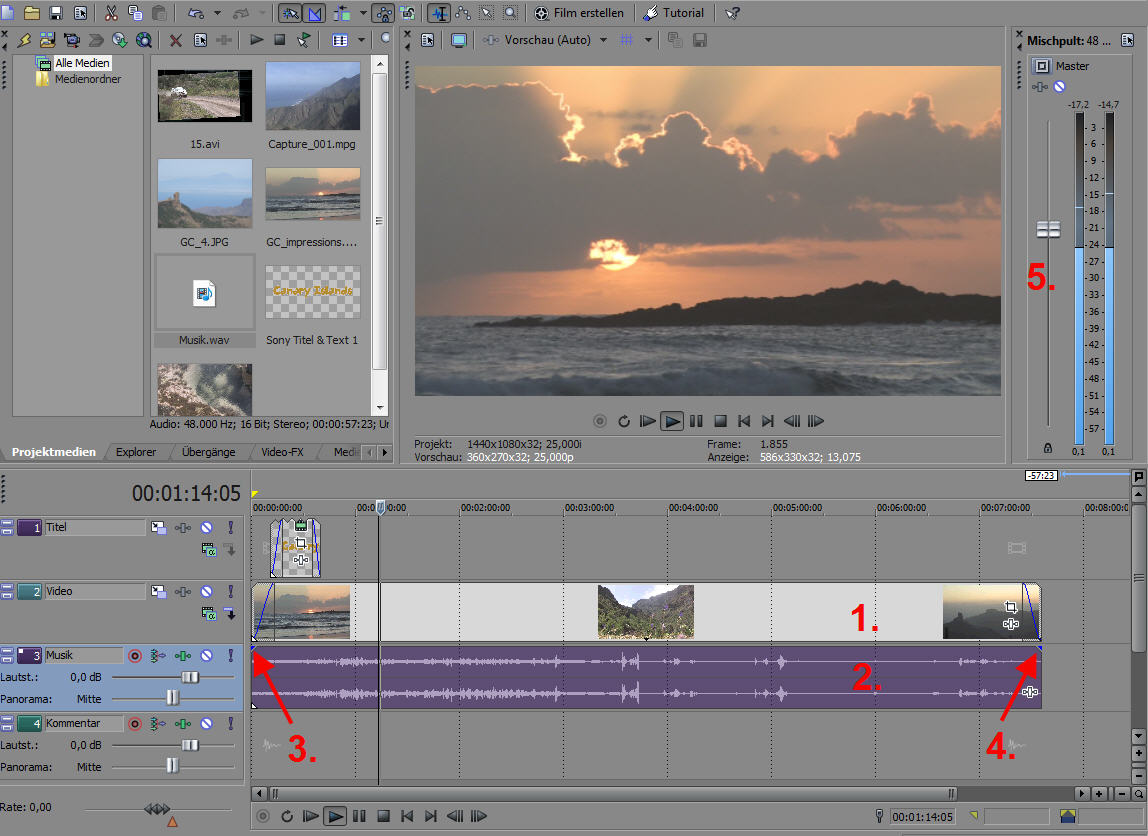The image size is (1148, 836).
Task: Click the Track Motion icon on the Video track
Action: click(160, 591)
